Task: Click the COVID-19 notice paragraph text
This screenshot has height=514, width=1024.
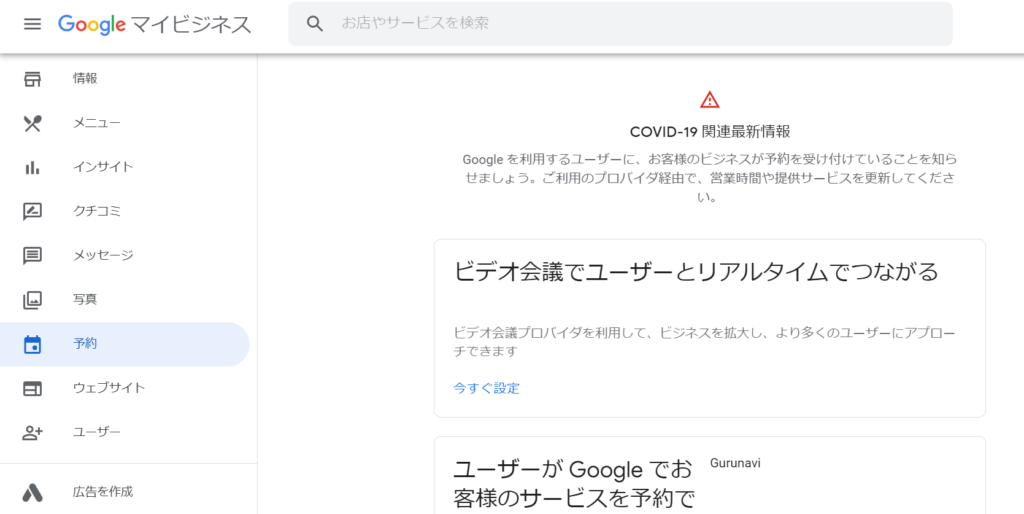Action: tap(710, 178)
